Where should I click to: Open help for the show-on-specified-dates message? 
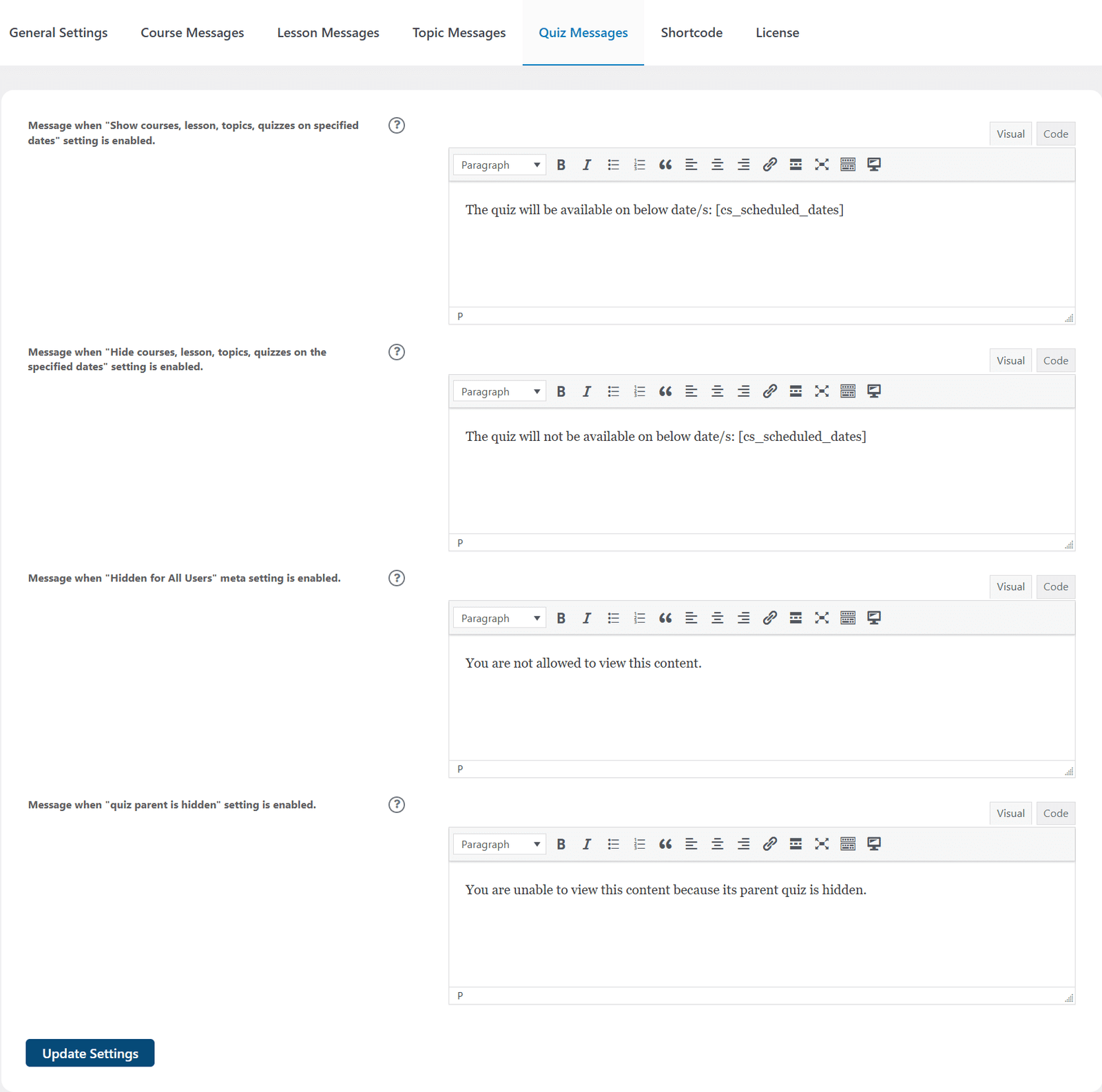(x=397, y=125)
